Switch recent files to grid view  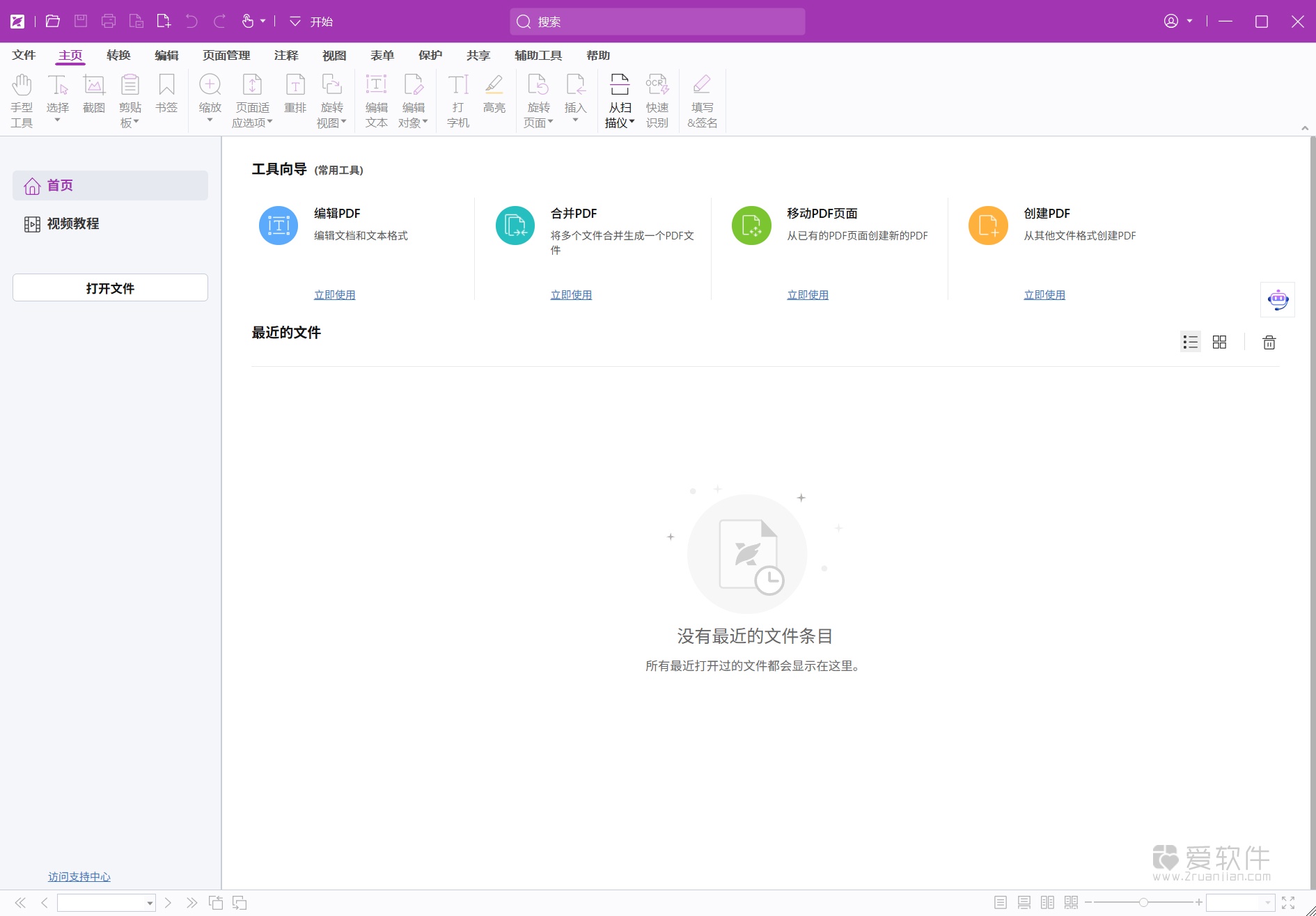pos(1219,341)
